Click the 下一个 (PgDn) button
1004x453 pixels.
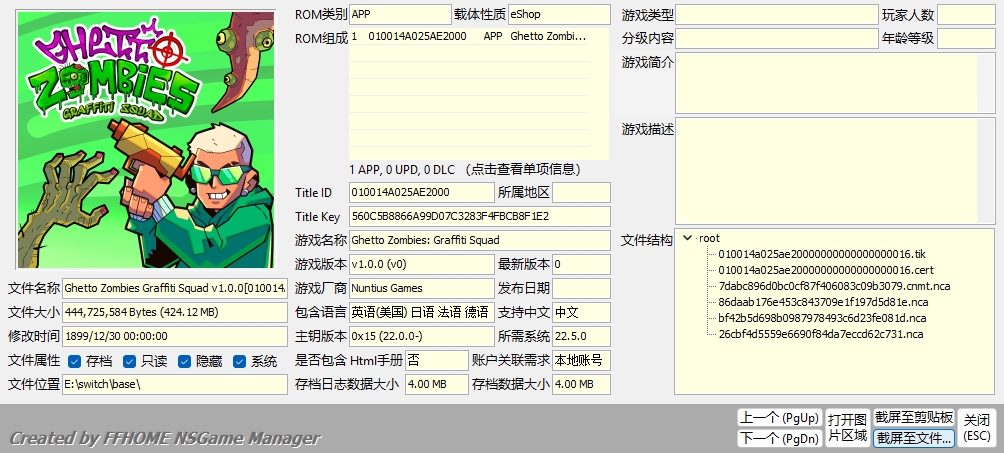(779, 438)
